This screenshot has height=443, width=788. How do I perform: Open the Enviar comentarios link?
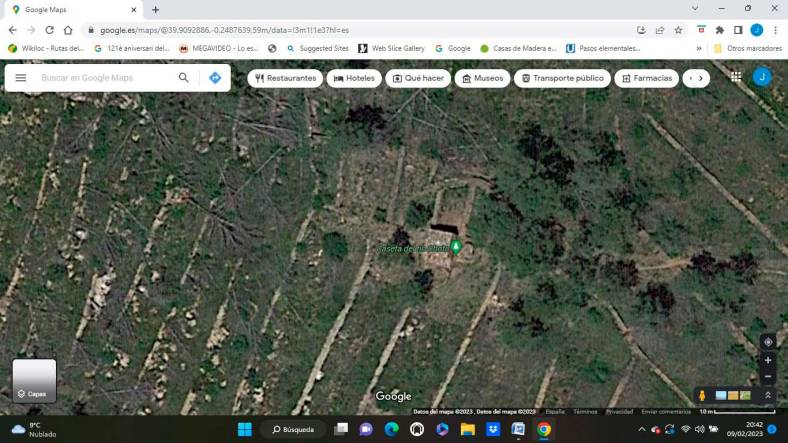(x=666, y=411)
